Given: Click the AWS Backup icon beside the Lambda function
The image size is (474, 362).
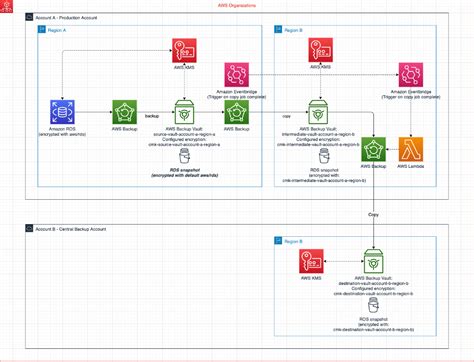Looking at the screenshot, I should 373,149.
